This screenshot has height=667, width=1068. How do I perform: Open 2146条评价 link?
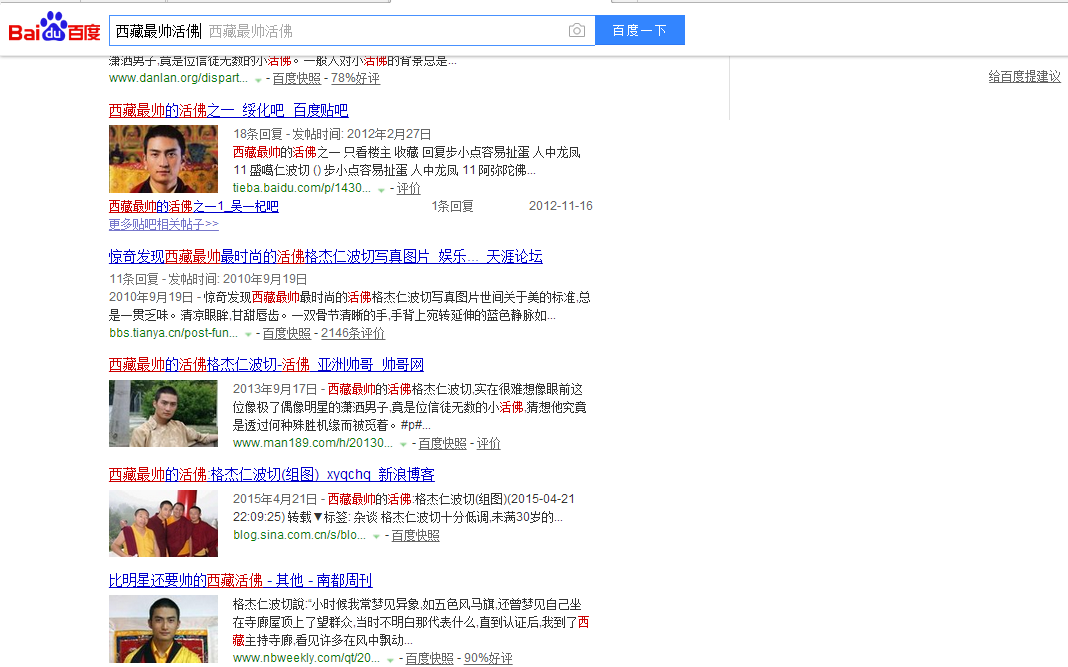click(x=353, y=333)
